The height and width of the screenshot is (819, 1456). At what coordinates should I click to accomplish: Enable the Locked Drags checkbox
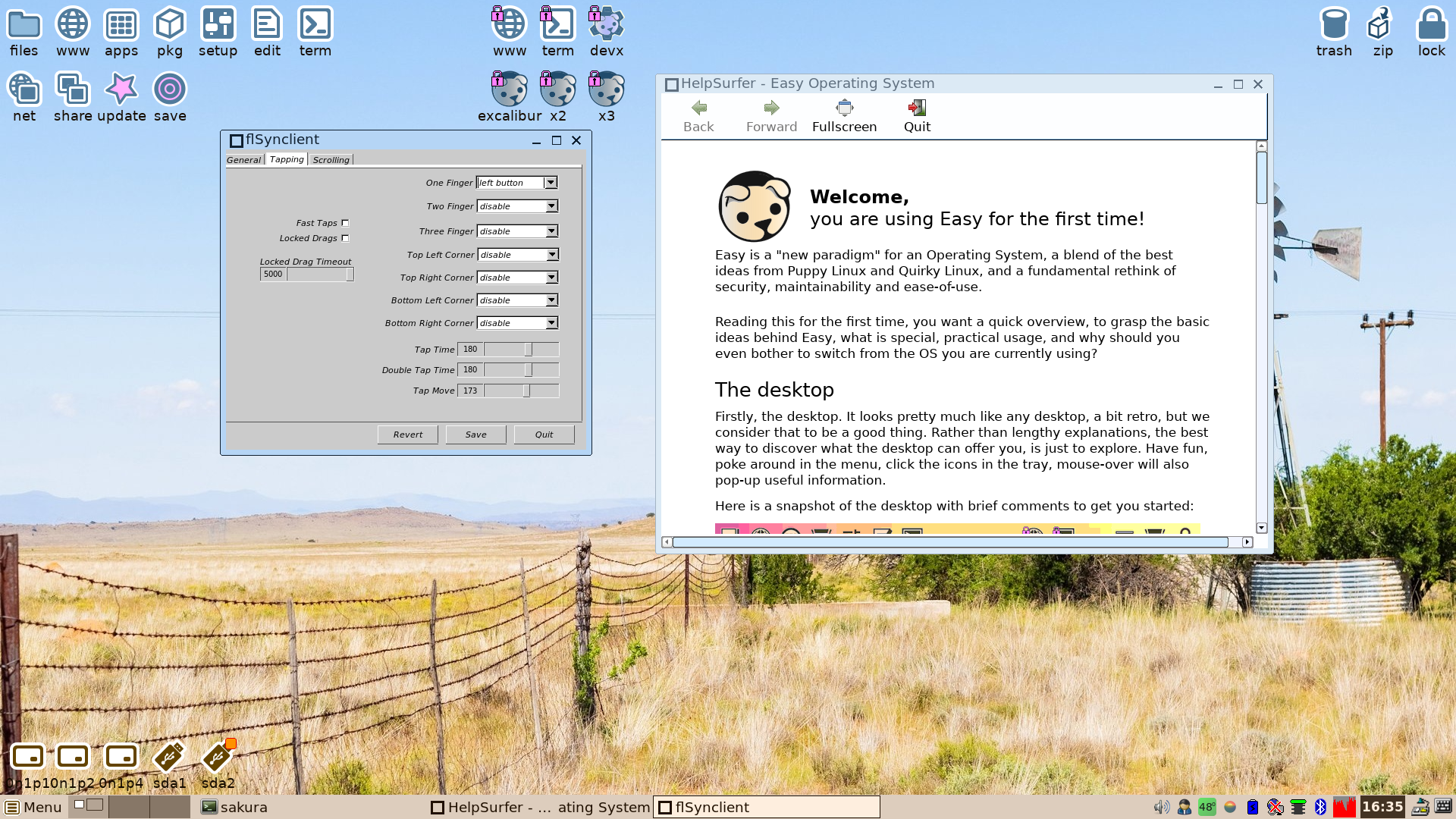click(x=345, y=238)
